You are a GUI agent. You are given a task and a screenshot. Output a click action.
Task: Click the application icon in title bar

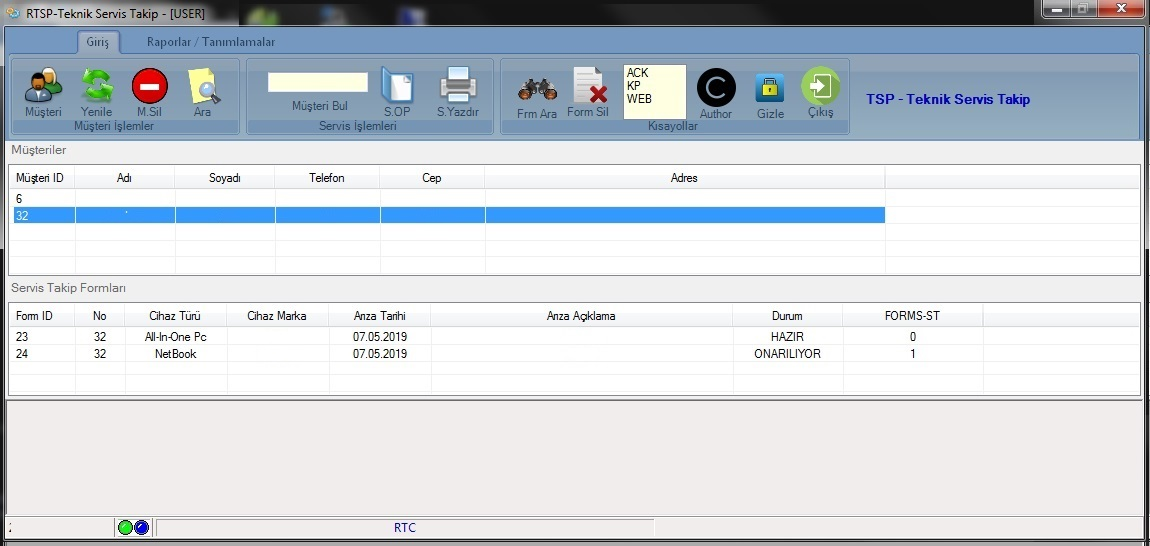(x=13, y=13)
